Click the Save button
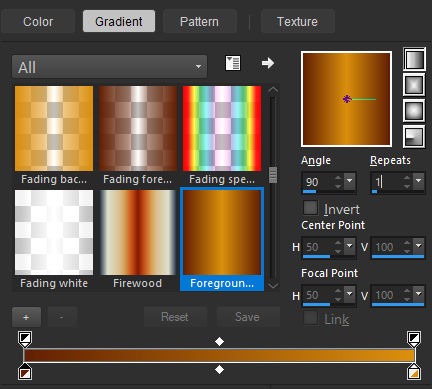This screenshot has height=389, width=432. tap(248, 317)
